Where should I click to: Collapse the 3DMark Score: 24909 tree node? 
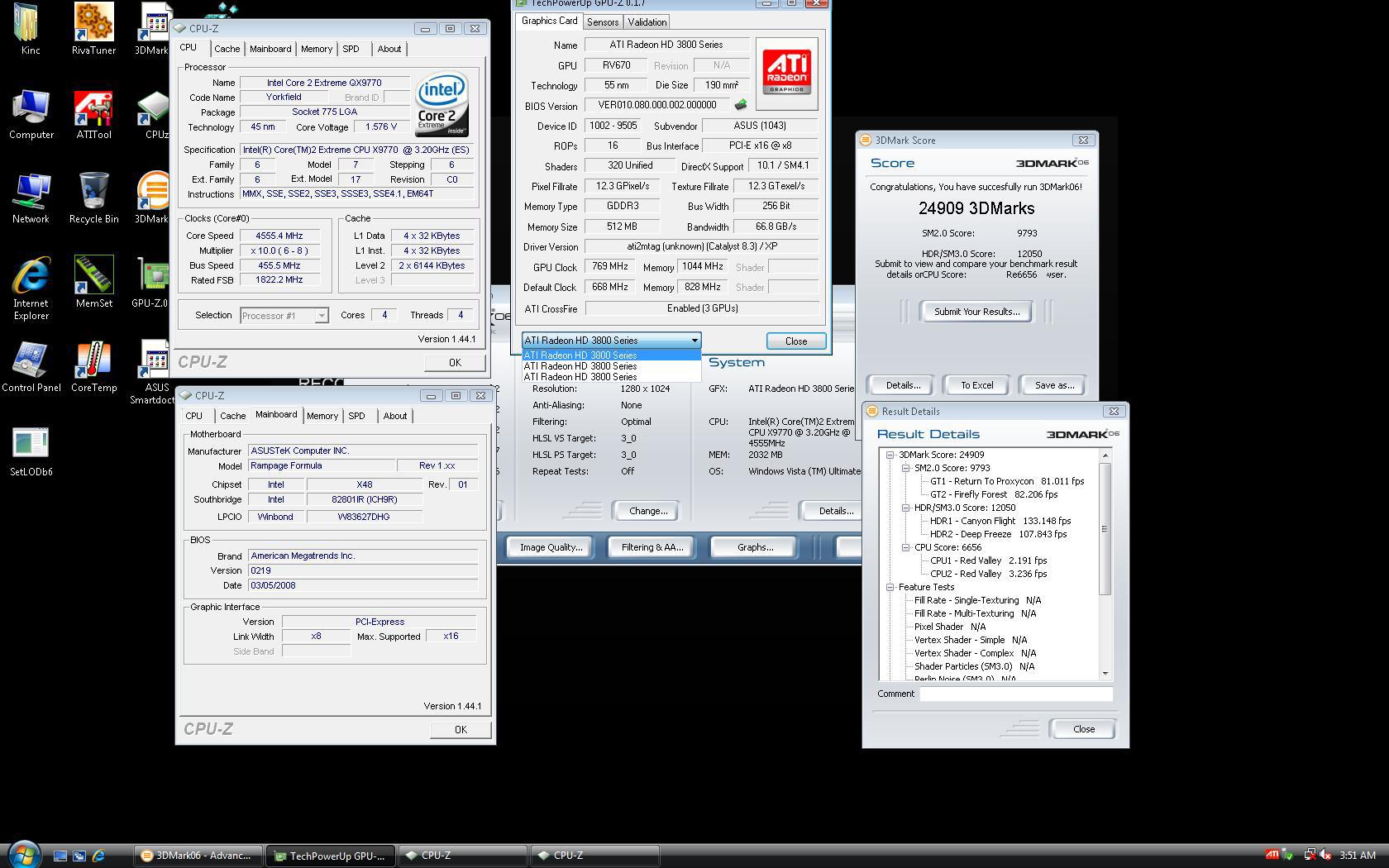(890, 455)
